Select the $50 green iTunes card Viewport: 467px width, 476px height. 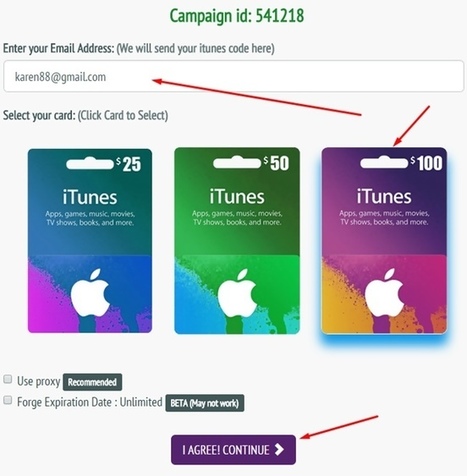[237, 241]
